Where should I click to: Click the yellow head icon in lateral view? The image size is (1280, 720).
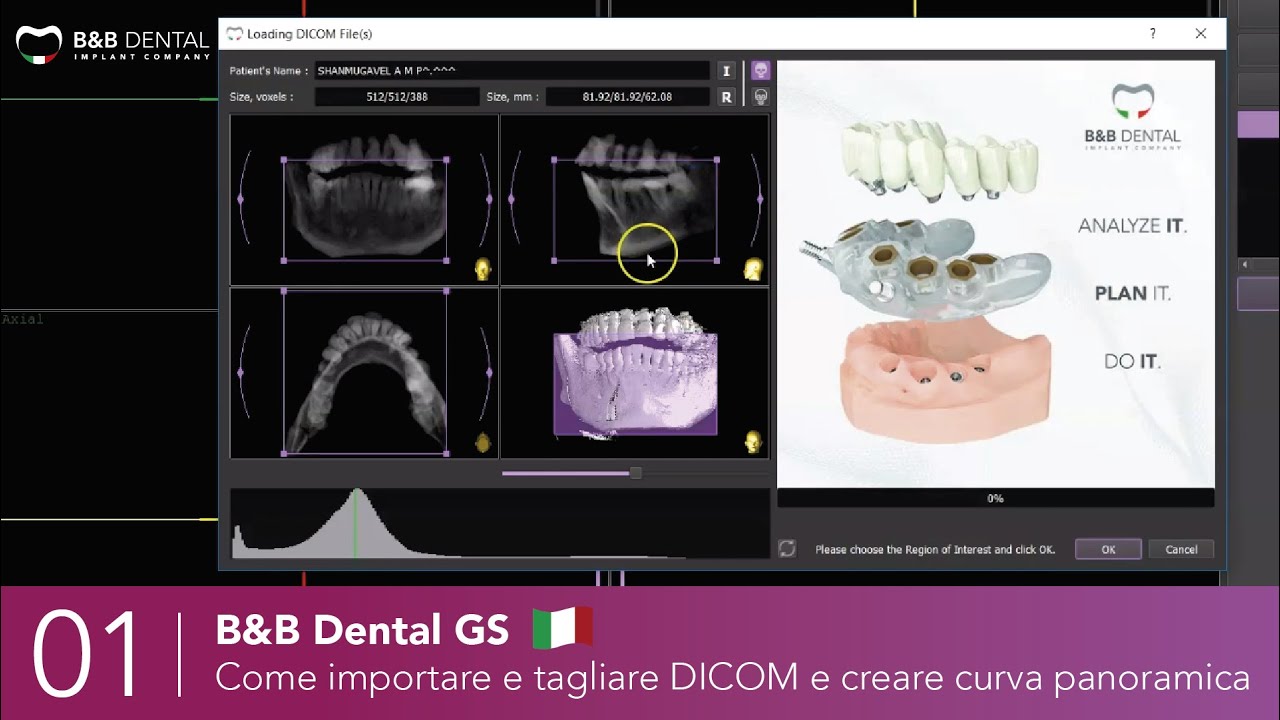tap(753, 269)
